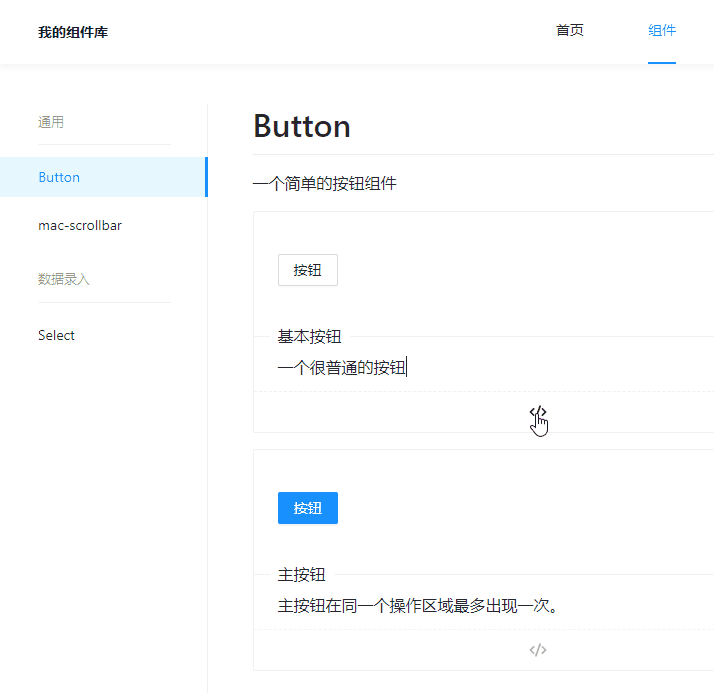Click the 一个很普通的按钮 description text
This screenshot has width=714, height=693.
click(x=342, y=367)
